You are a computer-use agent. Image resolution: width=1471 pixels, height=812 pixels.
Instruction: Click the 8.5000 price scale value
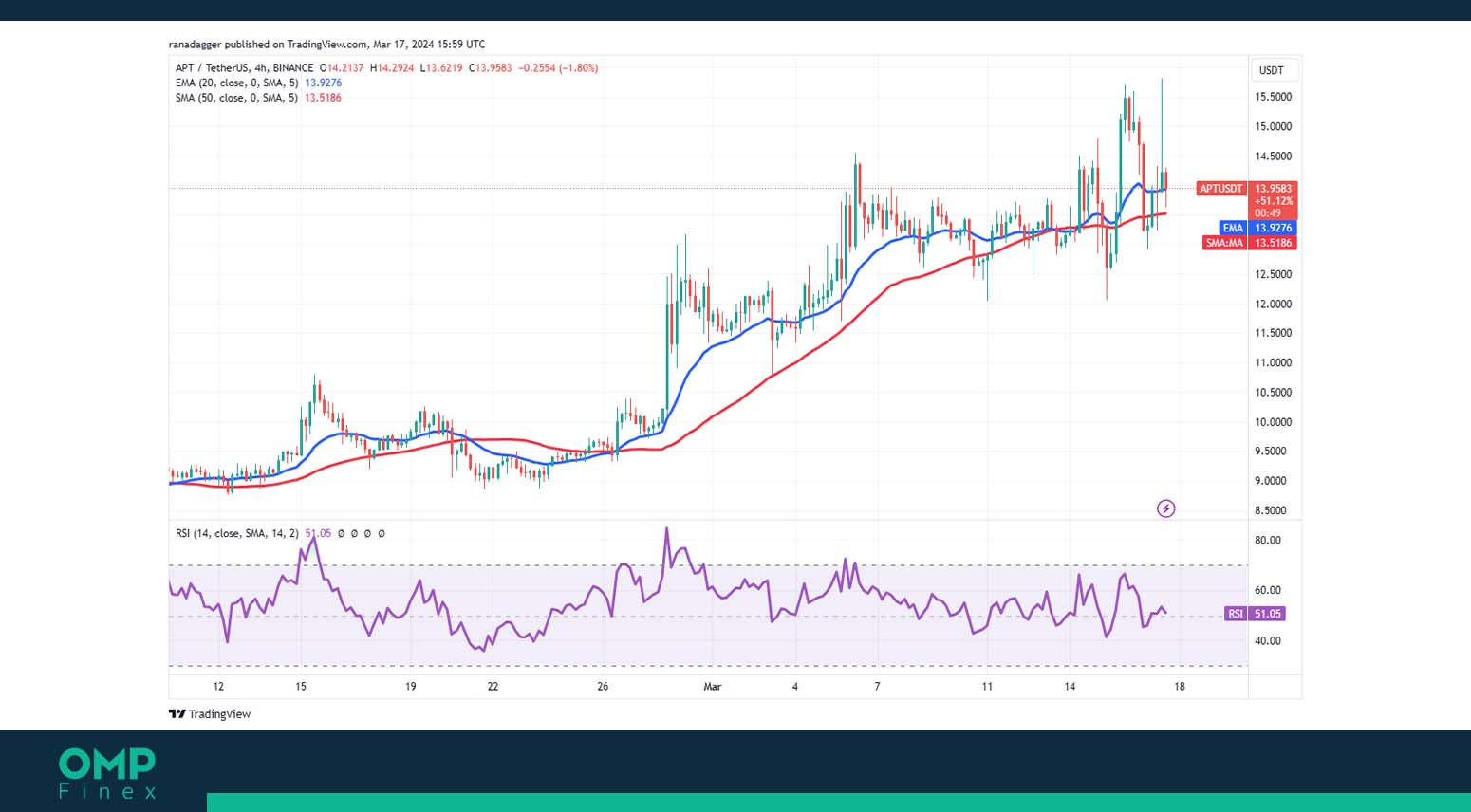(x=1271, y=510)
